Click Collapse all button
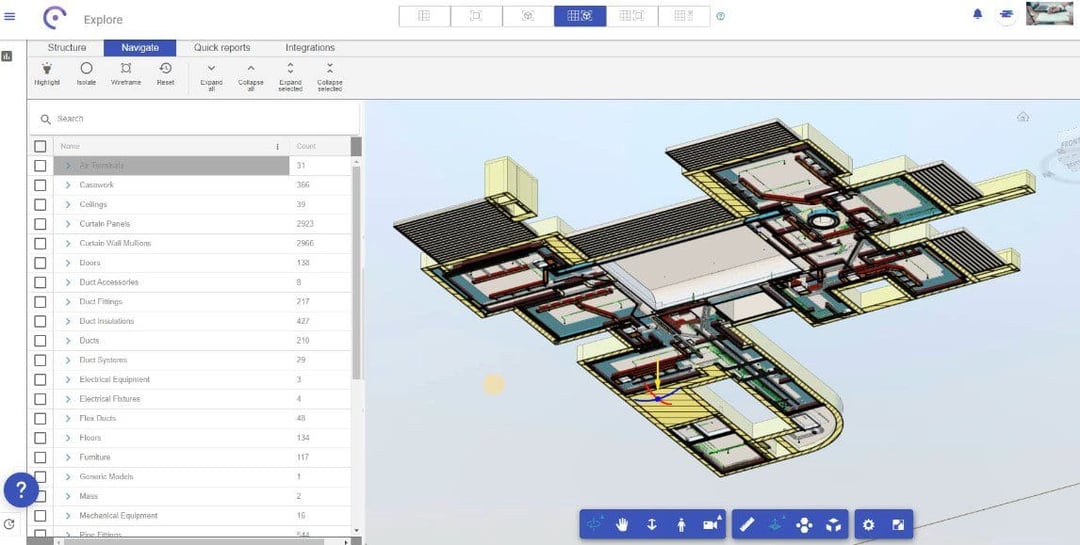Image resolution: width=1080 pixels, height=545 pixels. tap(251, 76)
